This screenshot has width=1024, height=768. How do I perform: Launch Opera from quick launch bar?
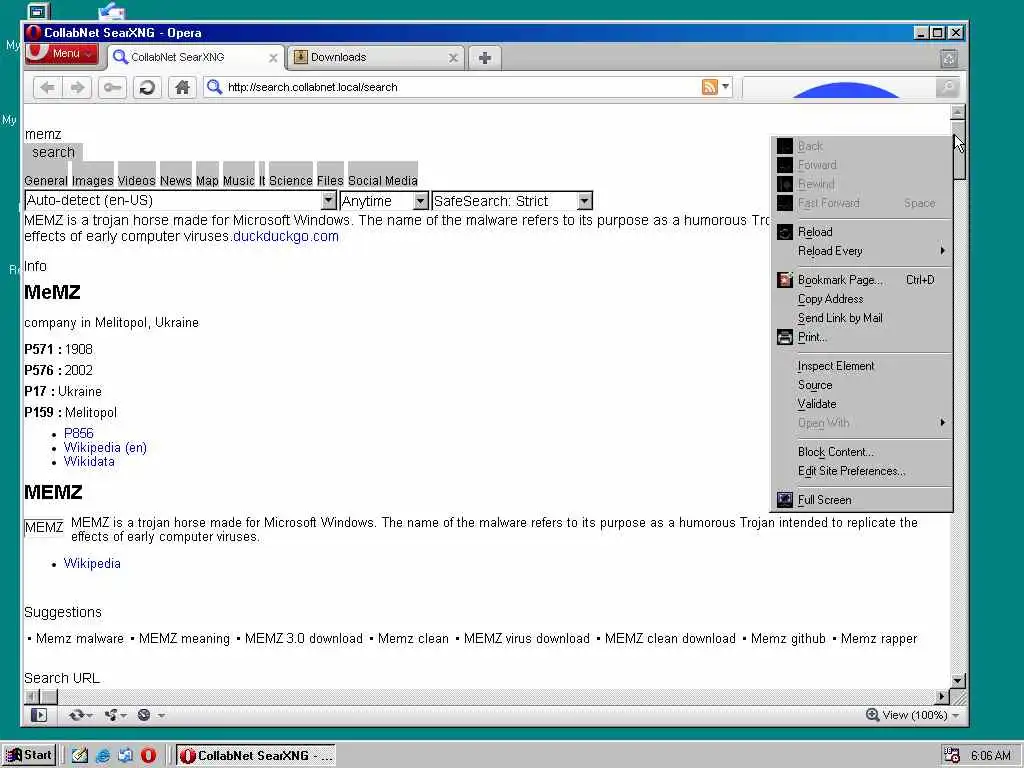(148, 755)
